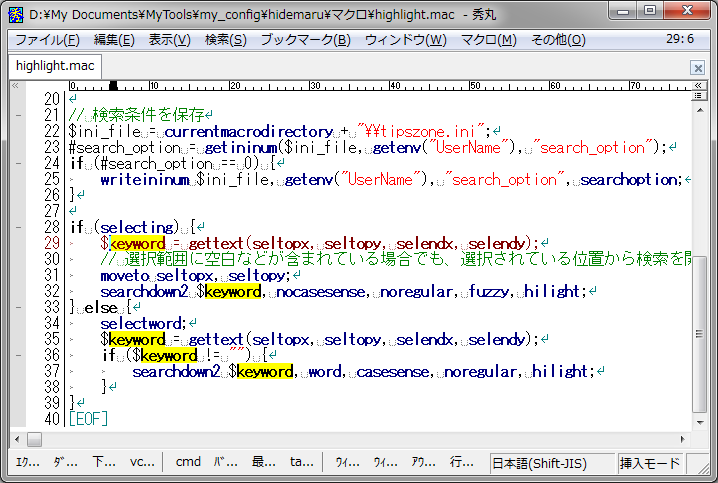Open the 表示(V) menu

(x=169, y=40)
